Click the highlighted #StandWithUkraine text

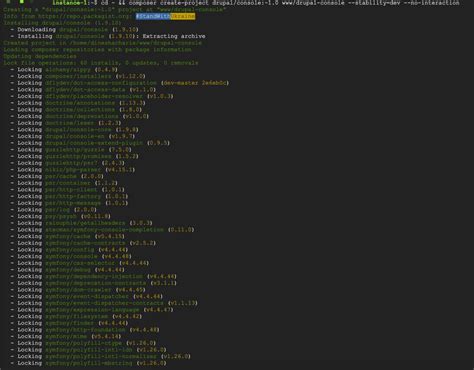(165, 16)
